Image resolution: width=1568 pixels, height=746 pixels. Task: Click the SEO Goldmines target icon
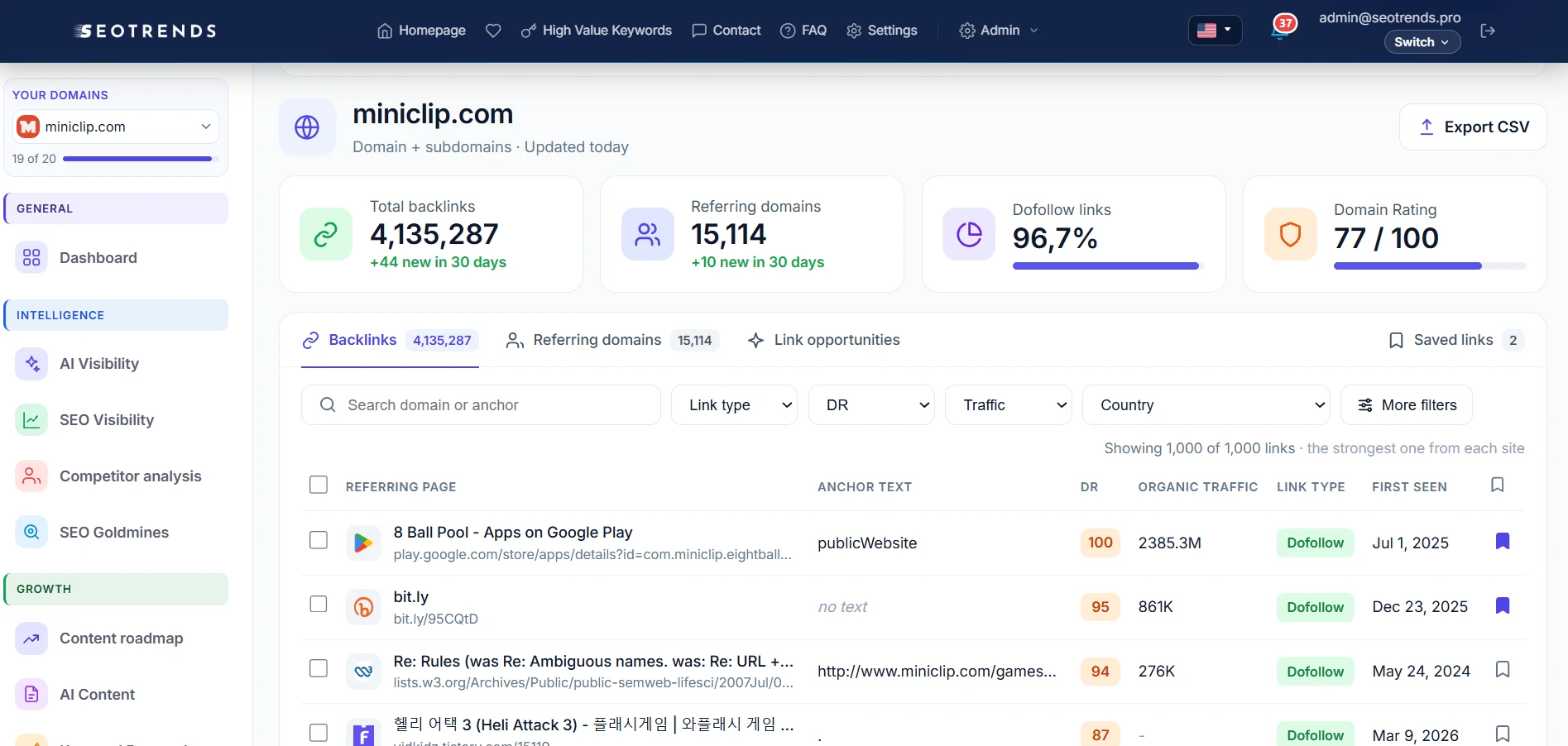point(31,533)
